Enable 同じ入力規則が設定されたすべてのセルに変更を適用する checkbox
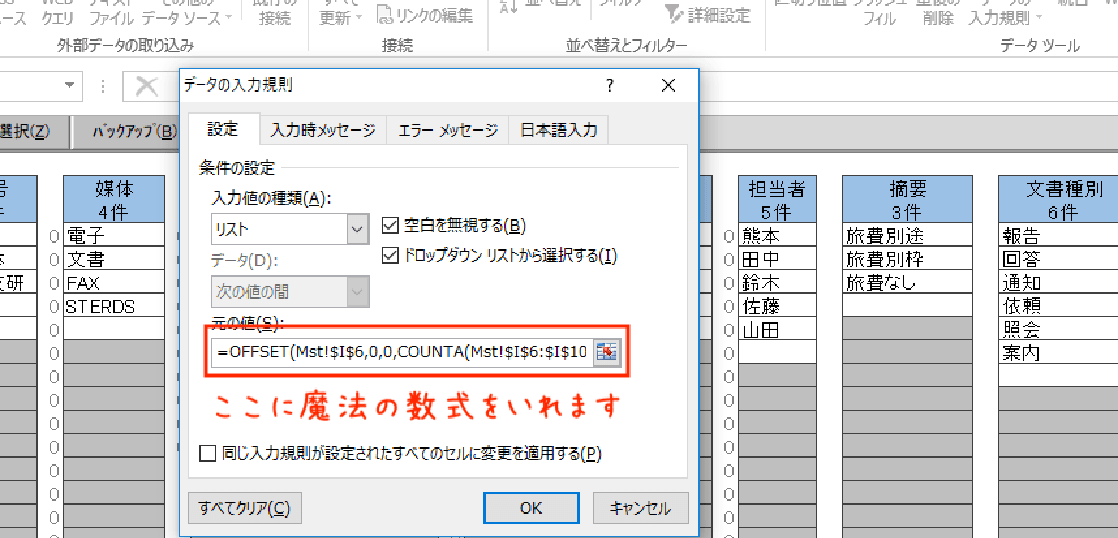This screenshot has width=1118, height=538. 207,453
